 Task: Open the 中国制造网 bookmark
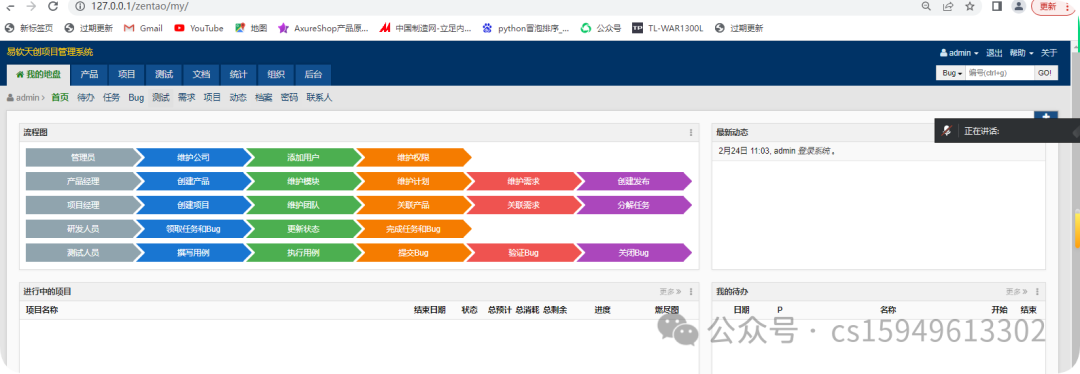point(426,28)
